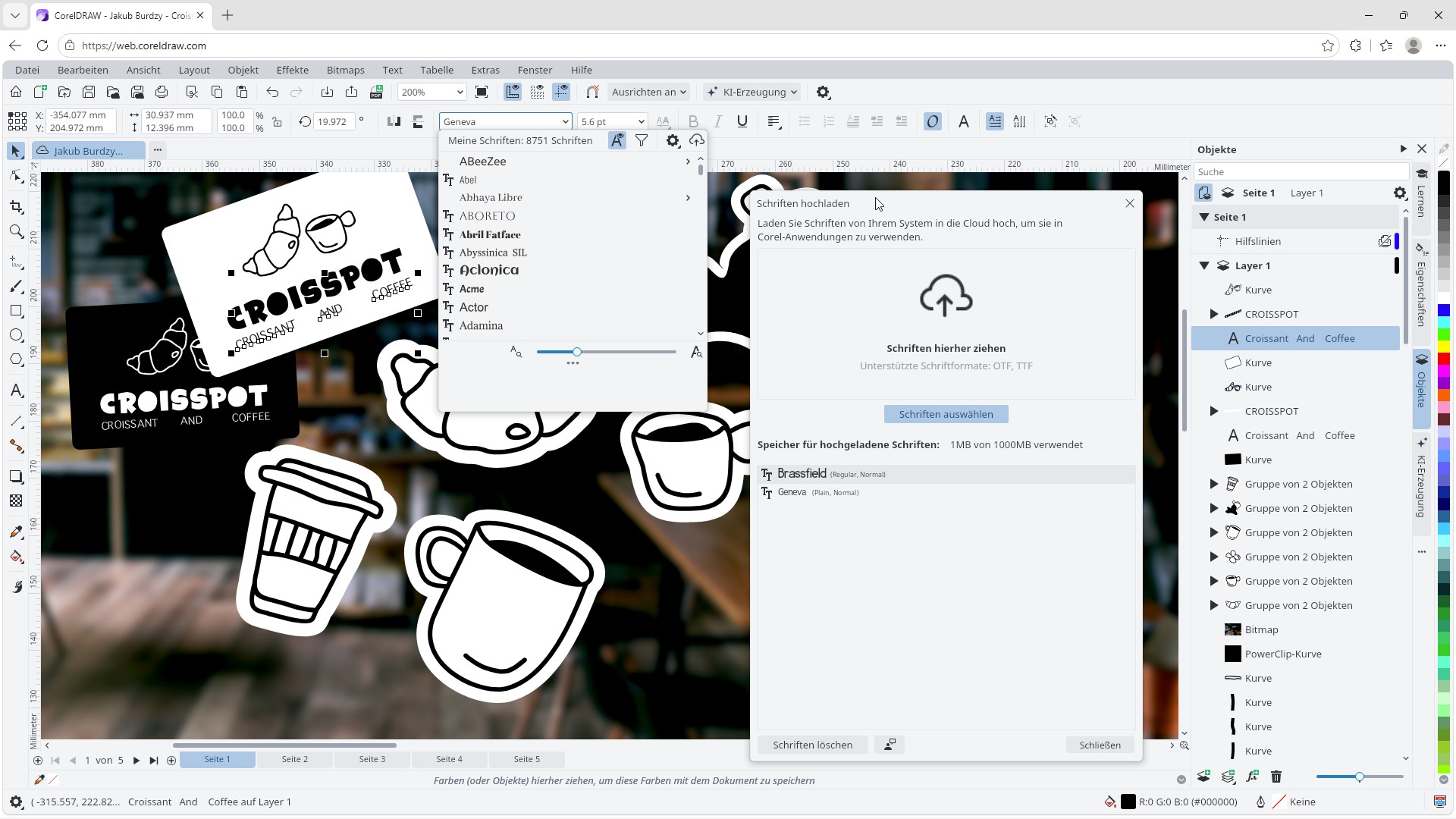Image resolution: width=1456 pixels, height=819 pixels.
Task: Toggle the show fonts preview button
Action: click(x=617, y=140)
